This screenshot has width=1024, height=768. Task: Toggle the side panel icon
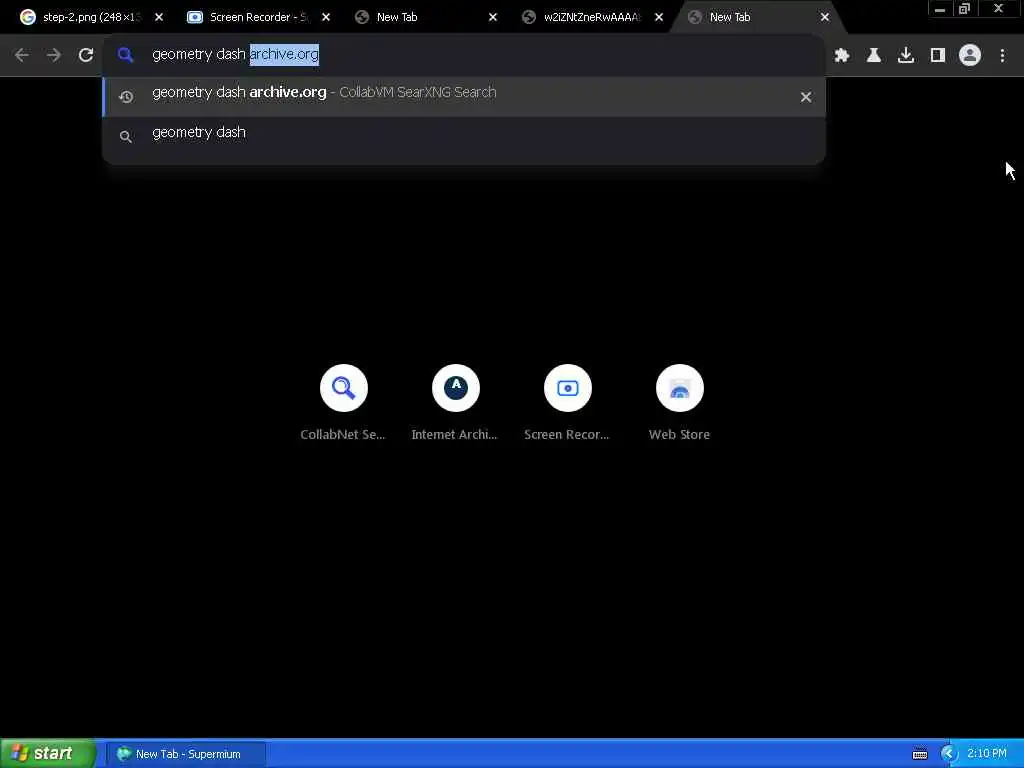[x=938, y=55]
